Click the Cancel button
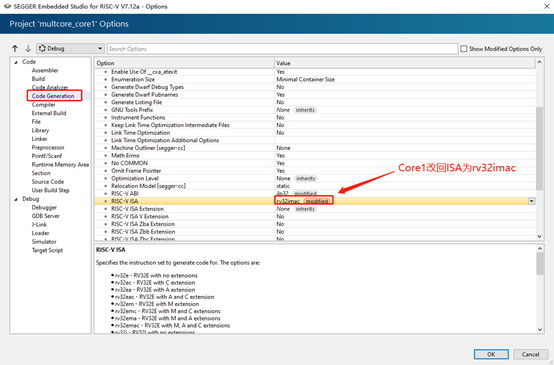Screen dimensions: 554x365 530,354
